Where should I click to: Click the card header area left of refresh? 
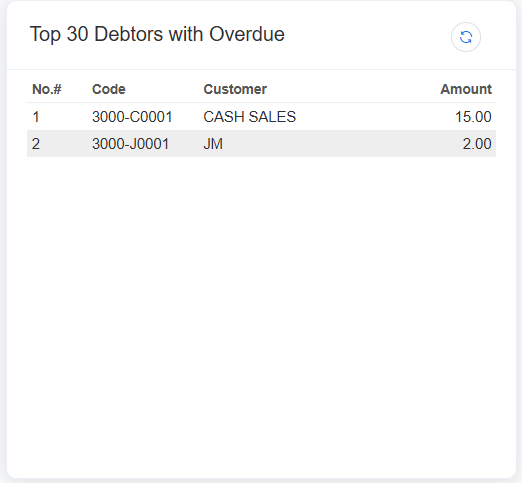click(x=367, y=35)
